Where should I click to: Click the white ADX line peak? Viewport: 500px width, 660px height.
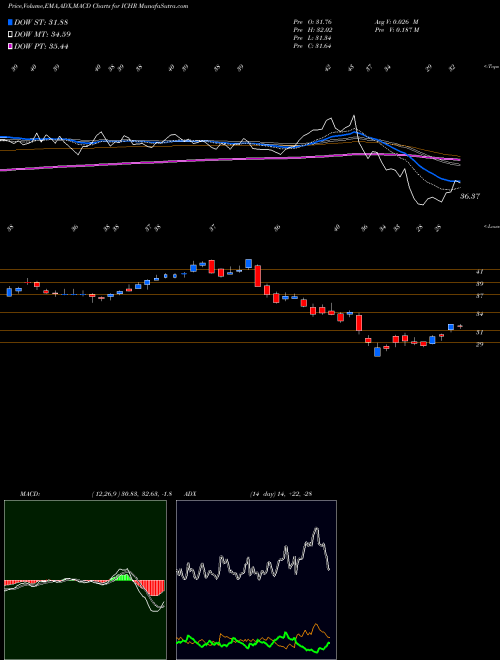316,530
